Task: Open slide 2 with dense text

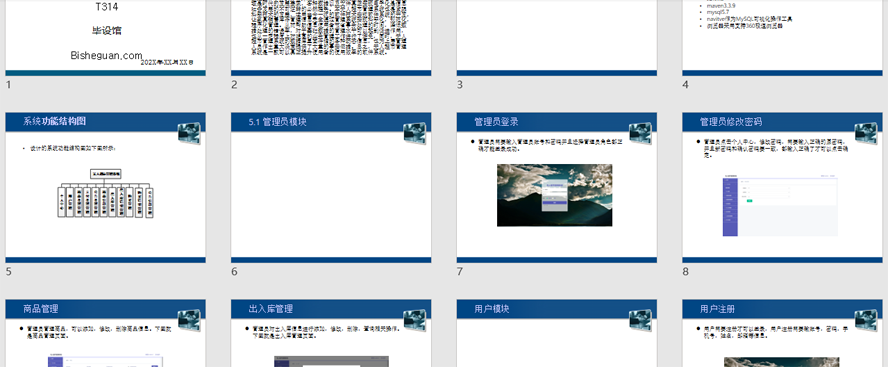Action: pyautogui.click(x=331, y=37)
